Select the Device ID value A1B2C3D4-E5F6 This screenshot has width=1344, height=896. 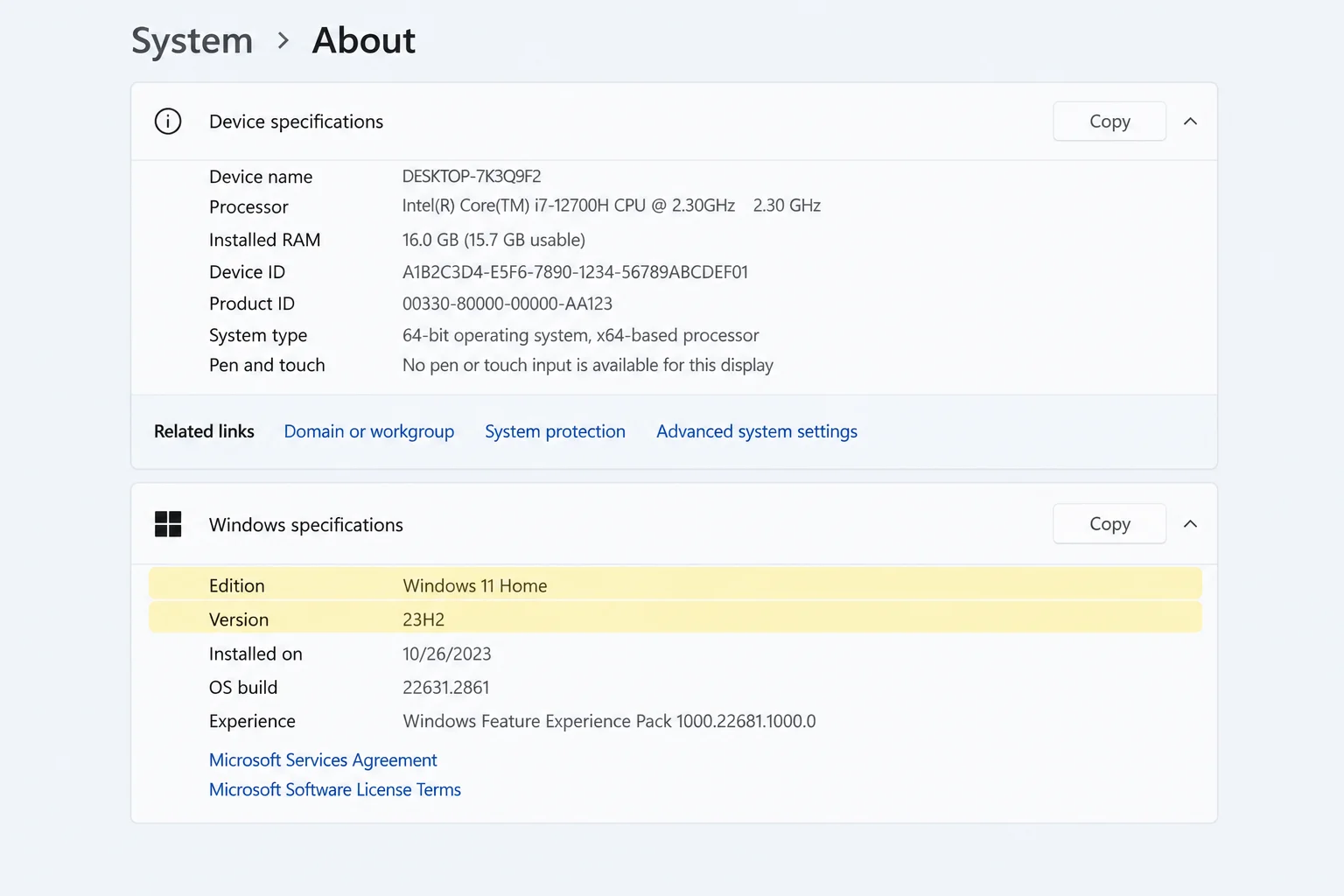click(x=575, y=272)
